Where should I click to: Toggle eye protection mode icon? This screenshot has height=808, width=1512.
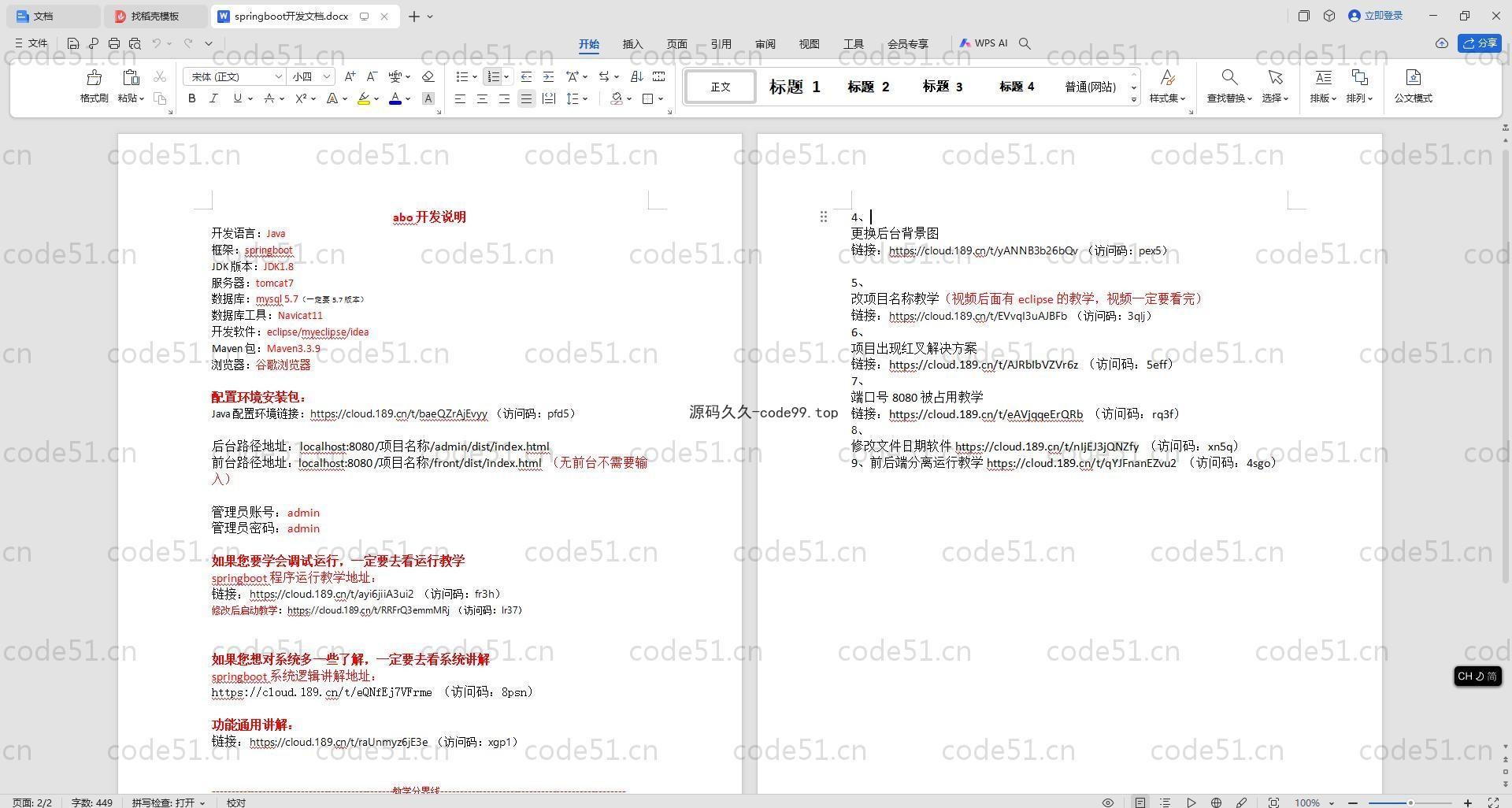pos(1107,802)
